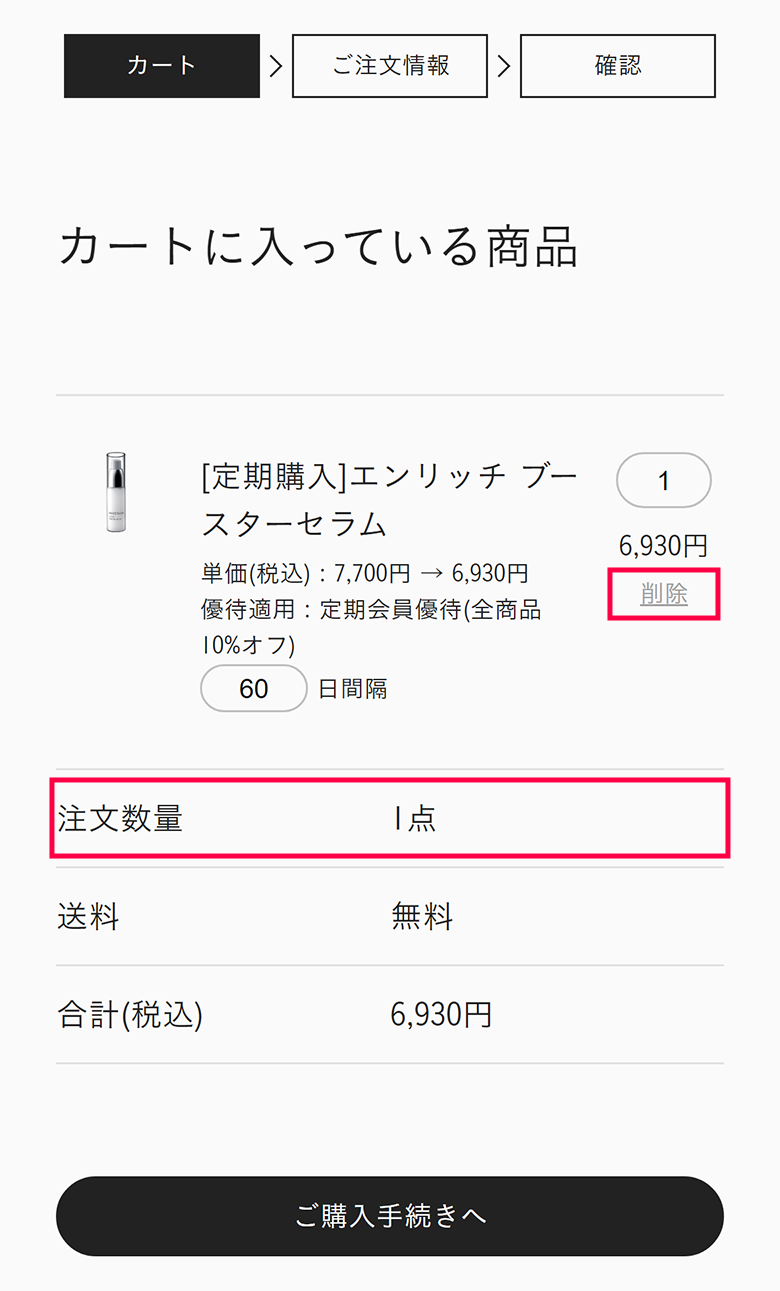The height and width of the screenshot is (1291, 780).
Task: Click the 日間隔 label beside the interval
Action: coord(353,689)
